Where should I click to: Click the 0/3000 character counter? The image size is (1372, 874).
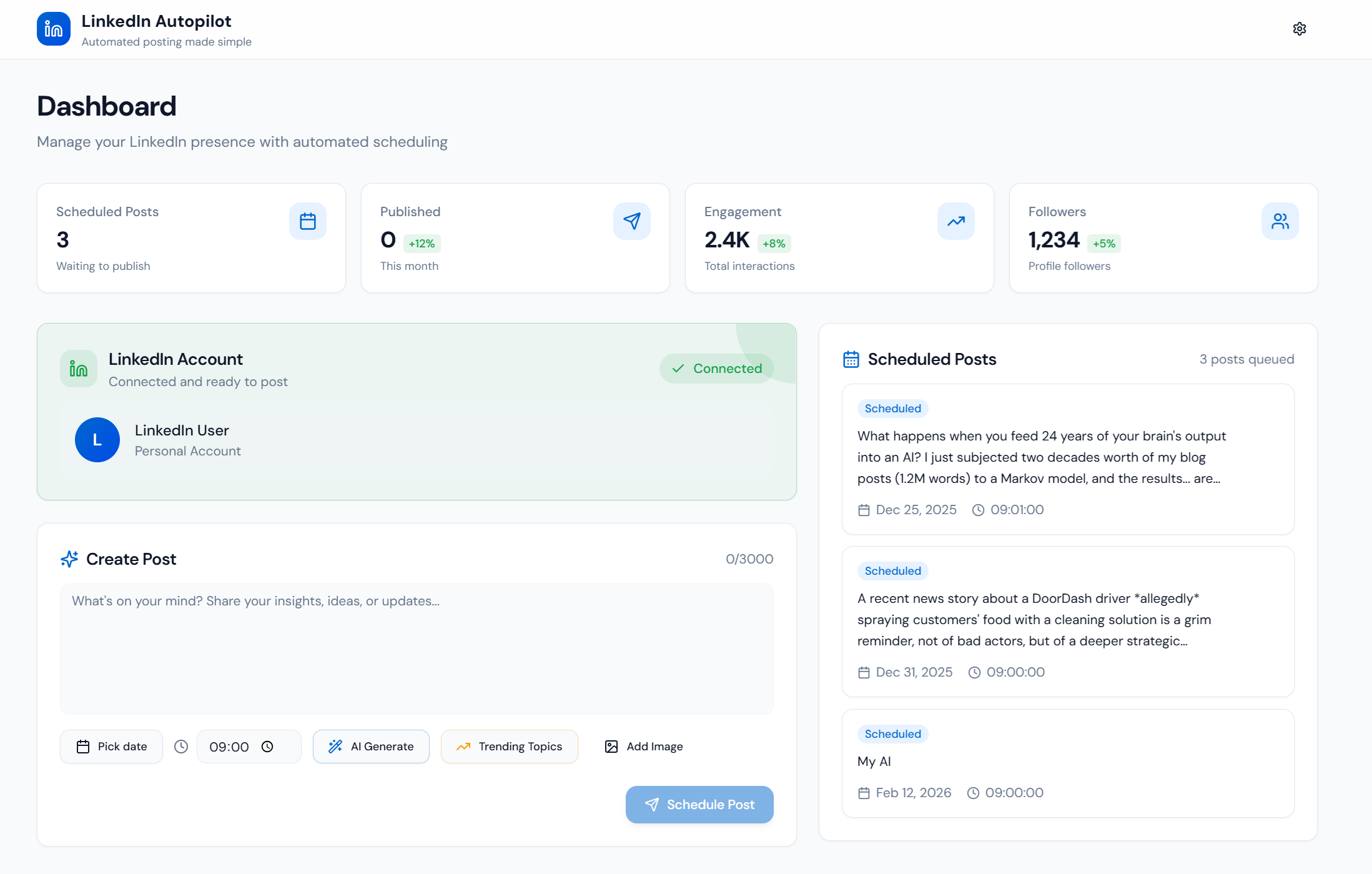click(749, 559)
